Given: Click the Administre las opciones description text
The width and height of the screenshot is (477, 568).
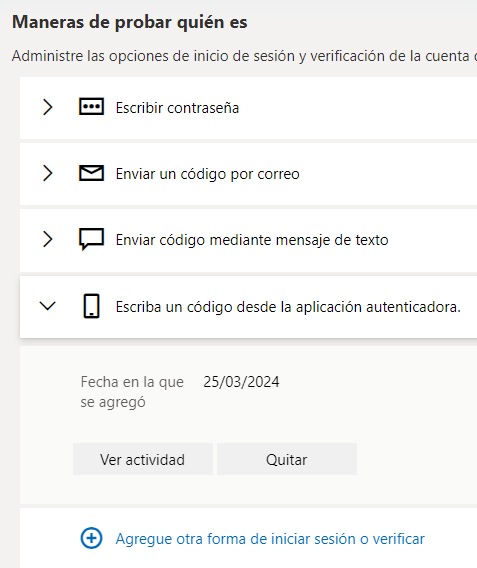Looking at the screenshot, I should 244,56.
